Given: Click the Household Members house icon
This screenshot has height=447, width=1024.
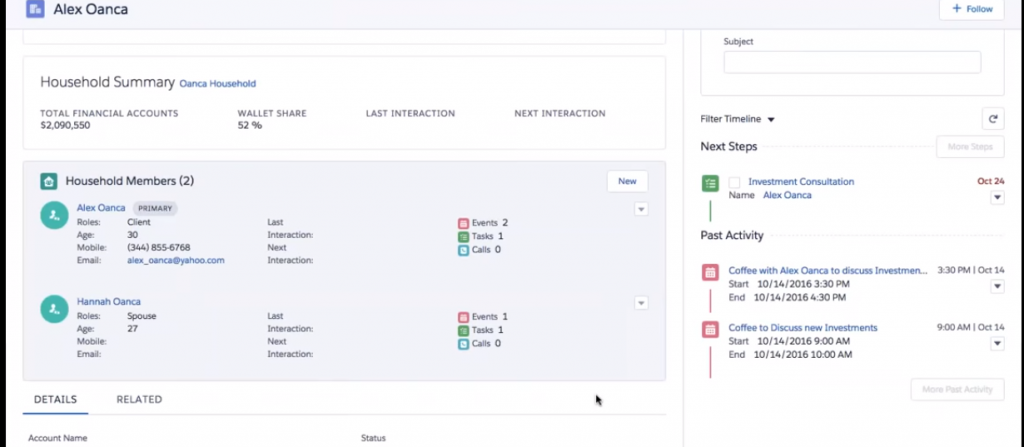Looking at the screenshot, I should [48, 181].
